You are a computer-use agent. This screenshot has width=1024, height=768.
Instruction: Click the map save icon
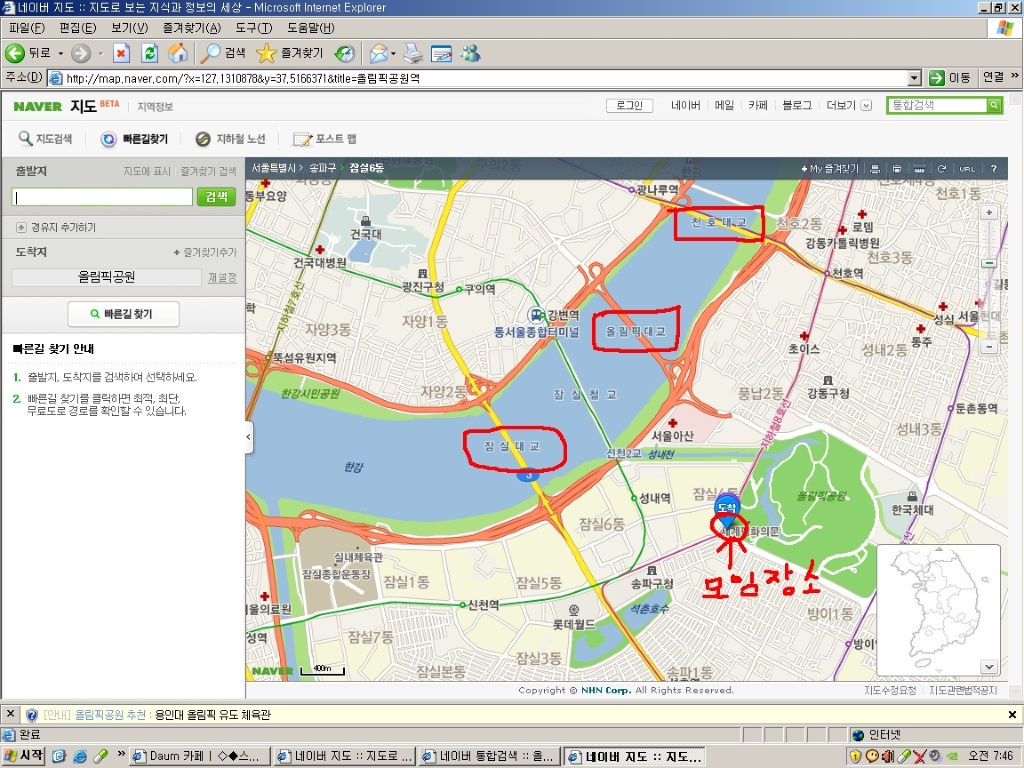point(897,169)
